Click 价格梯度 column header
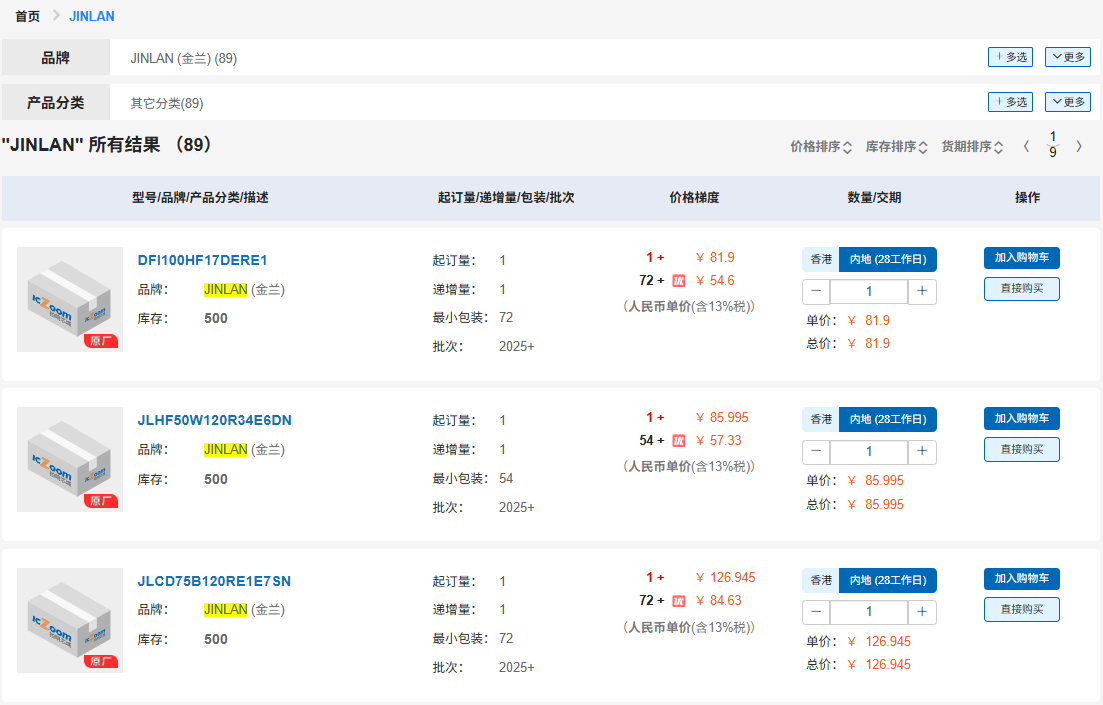1103x705 pixels. (694, 198)
